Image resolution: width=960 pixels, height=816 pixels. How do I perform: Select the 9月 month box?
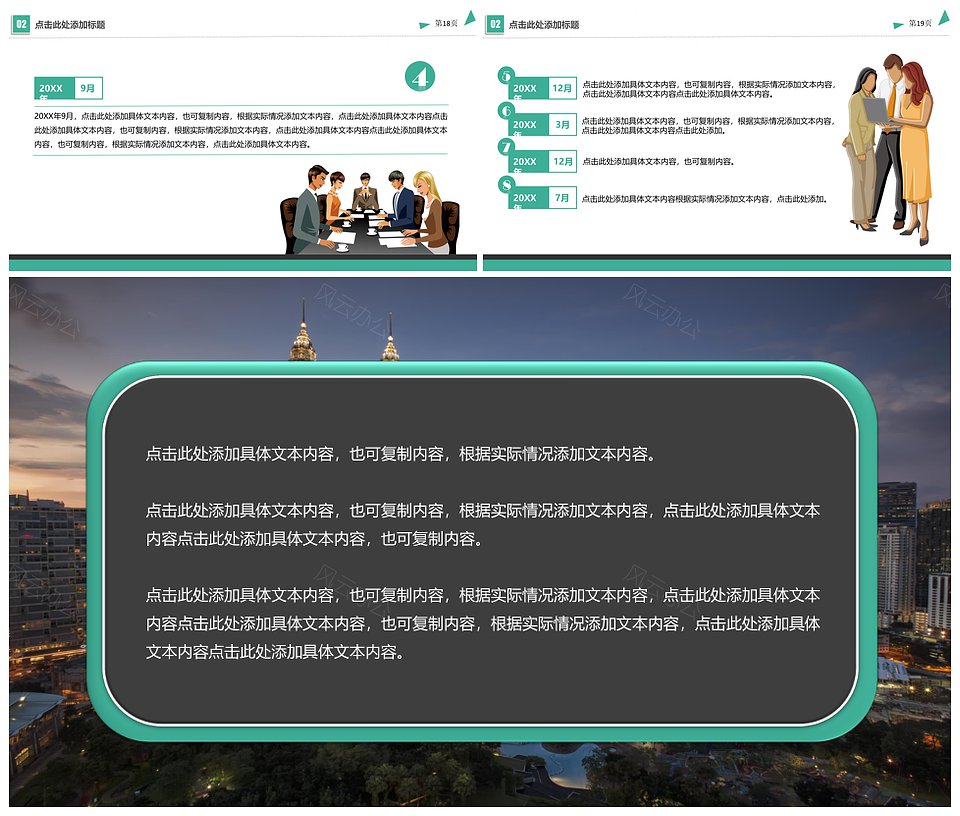[88, 88]
